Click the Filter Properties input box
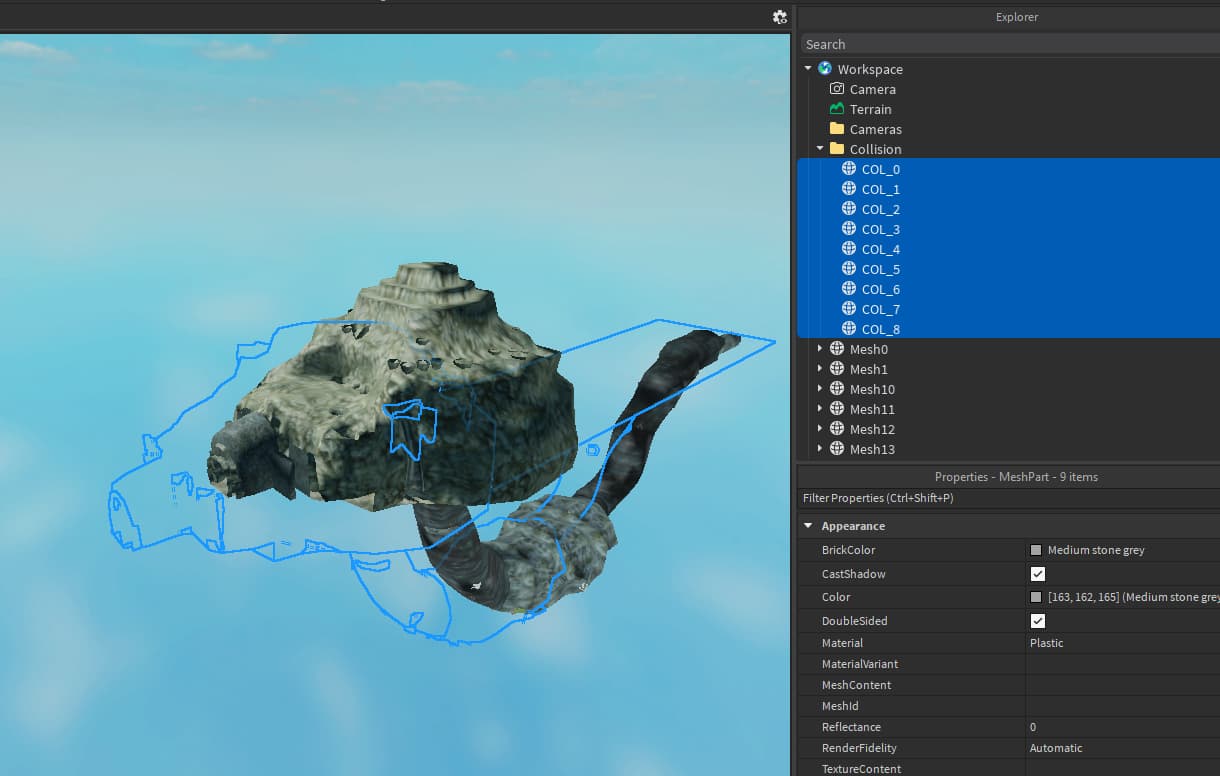 click(1008, 498)
